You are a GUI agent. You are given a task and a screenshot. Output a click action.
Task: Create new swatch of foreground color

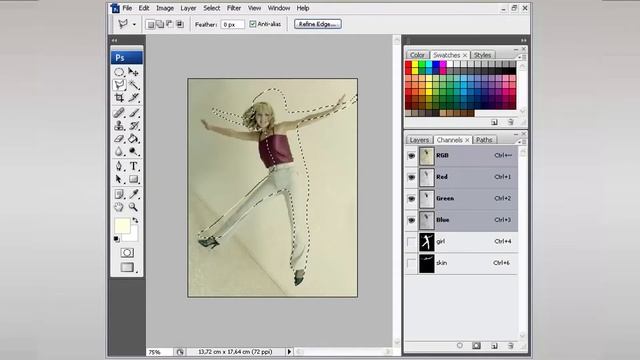tap(494, 122)
